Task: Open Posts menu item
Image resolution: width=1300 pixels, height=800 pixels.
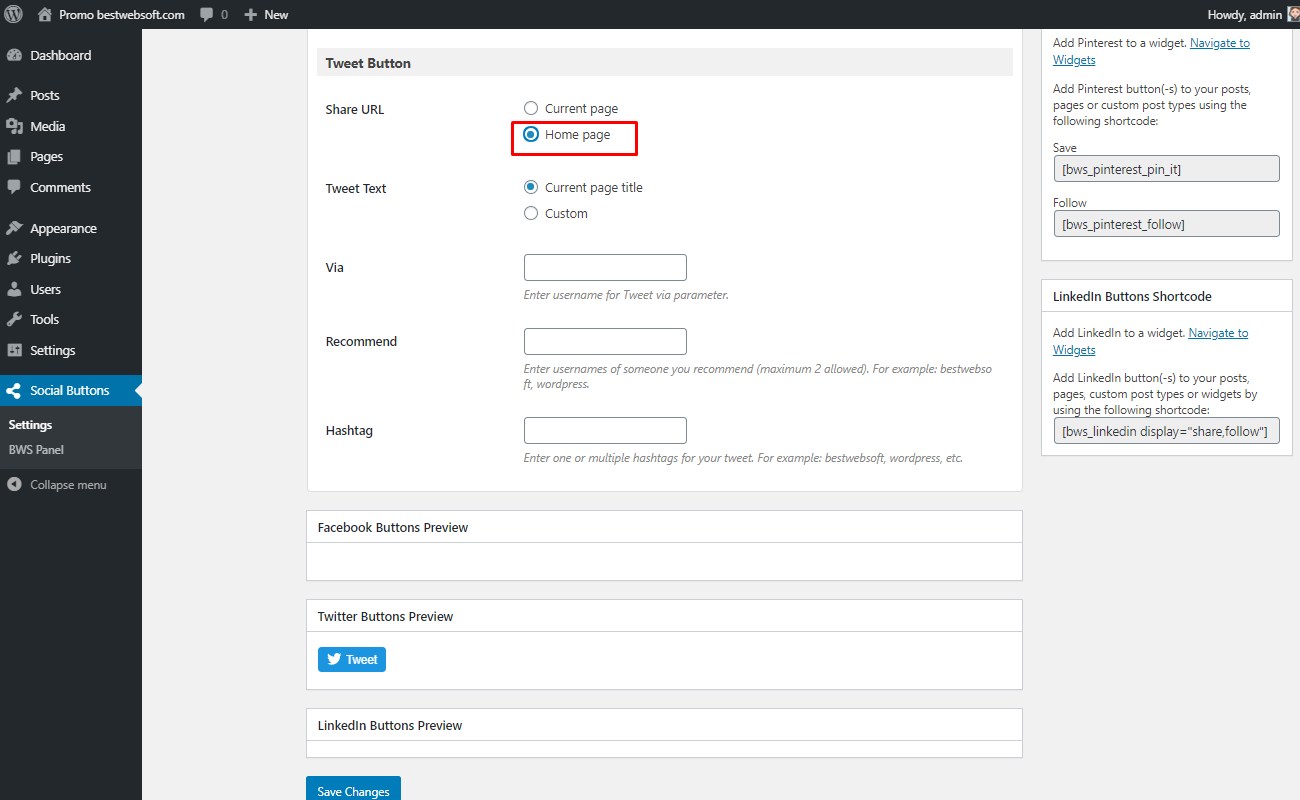Action: (x=70, y=95)
